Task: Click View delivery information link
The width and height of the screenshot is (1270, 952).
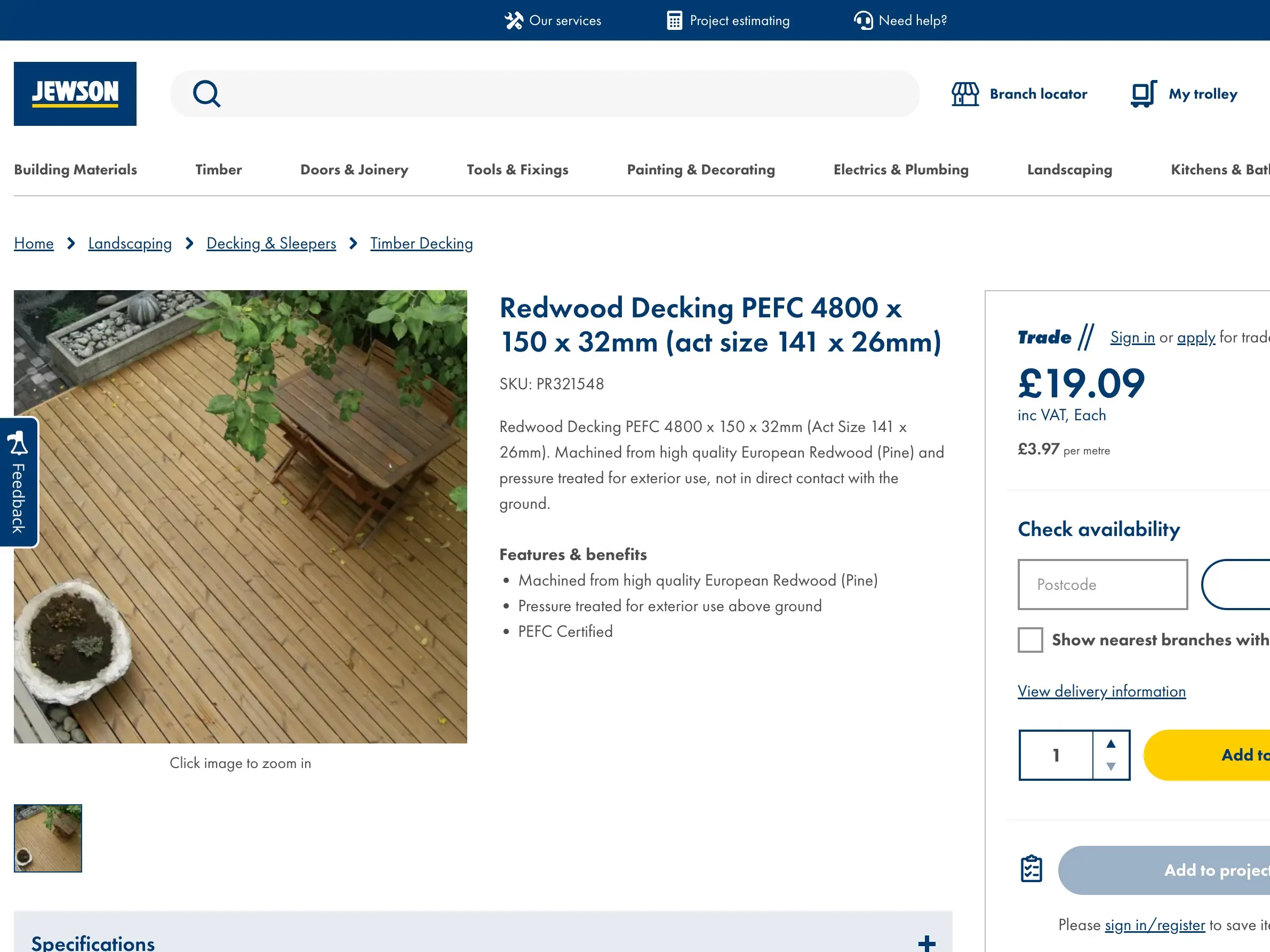Action: pyautogui.click(x=1101, y=691)
